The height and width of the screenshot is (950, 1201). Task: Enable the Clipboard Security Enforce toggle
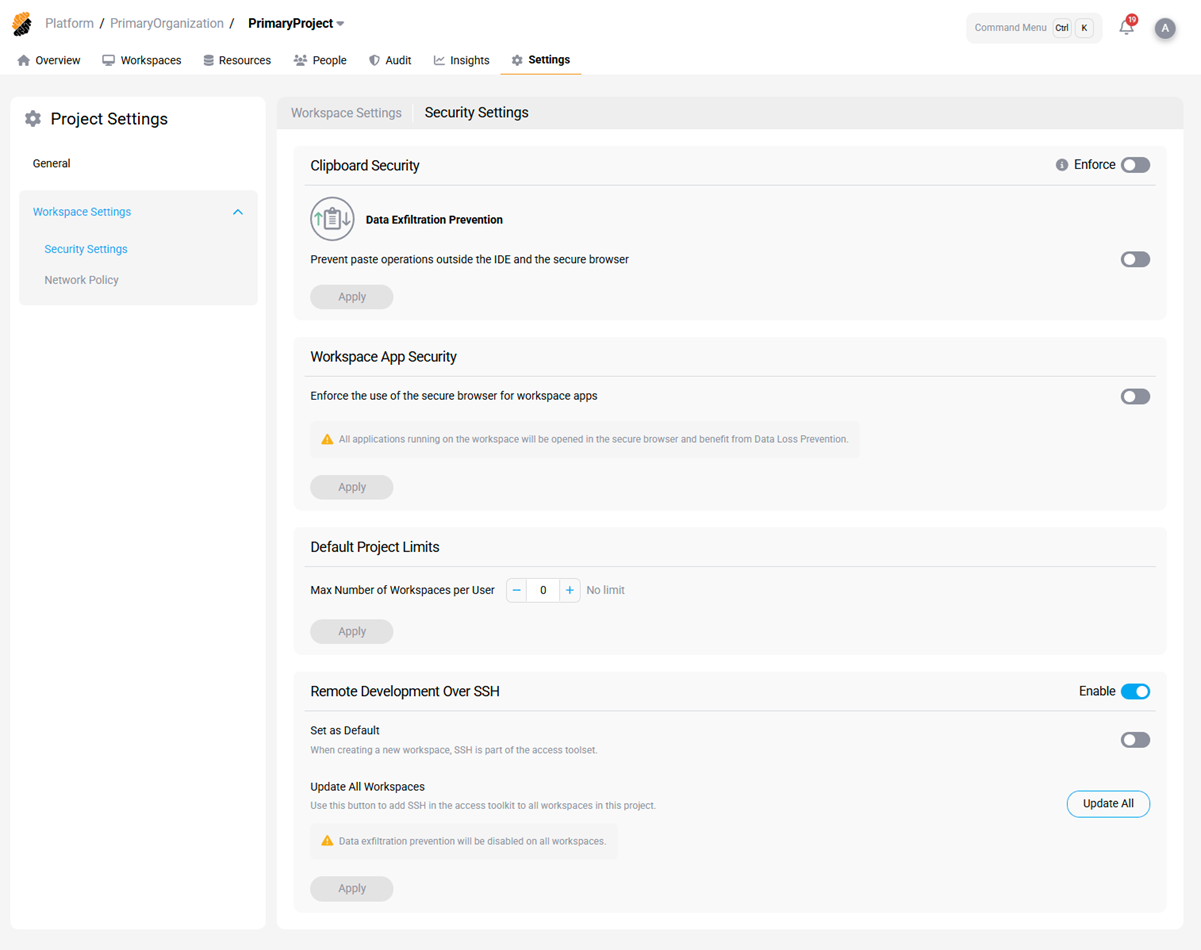point(1135,164)
